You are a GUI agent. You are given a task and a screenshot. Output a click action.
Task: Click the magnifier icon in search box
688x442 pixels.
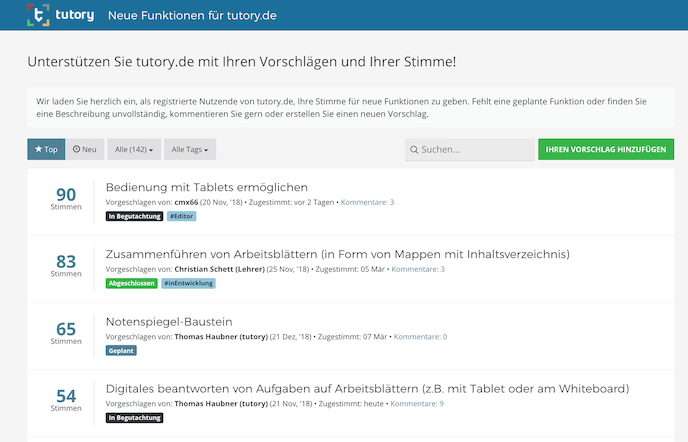point(414,150)
